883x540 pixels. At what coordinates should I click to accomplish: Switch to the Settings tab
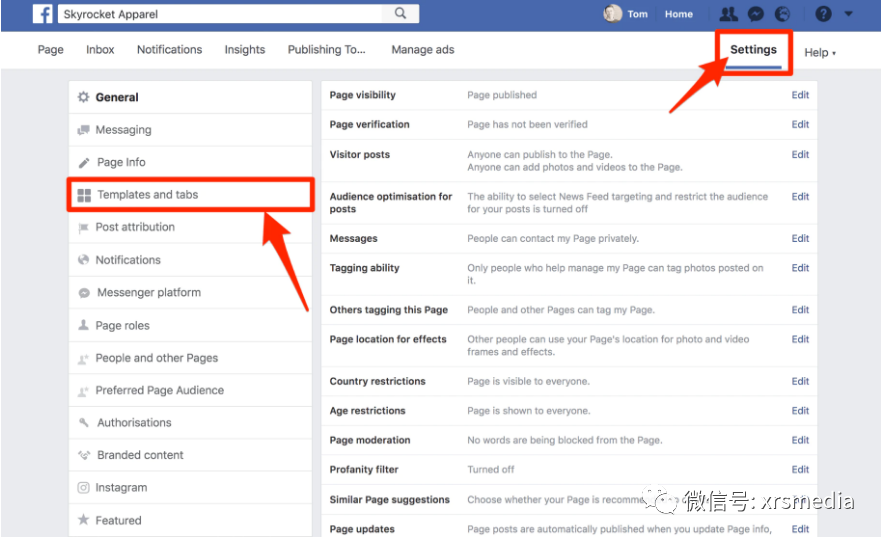pos(753,50)
